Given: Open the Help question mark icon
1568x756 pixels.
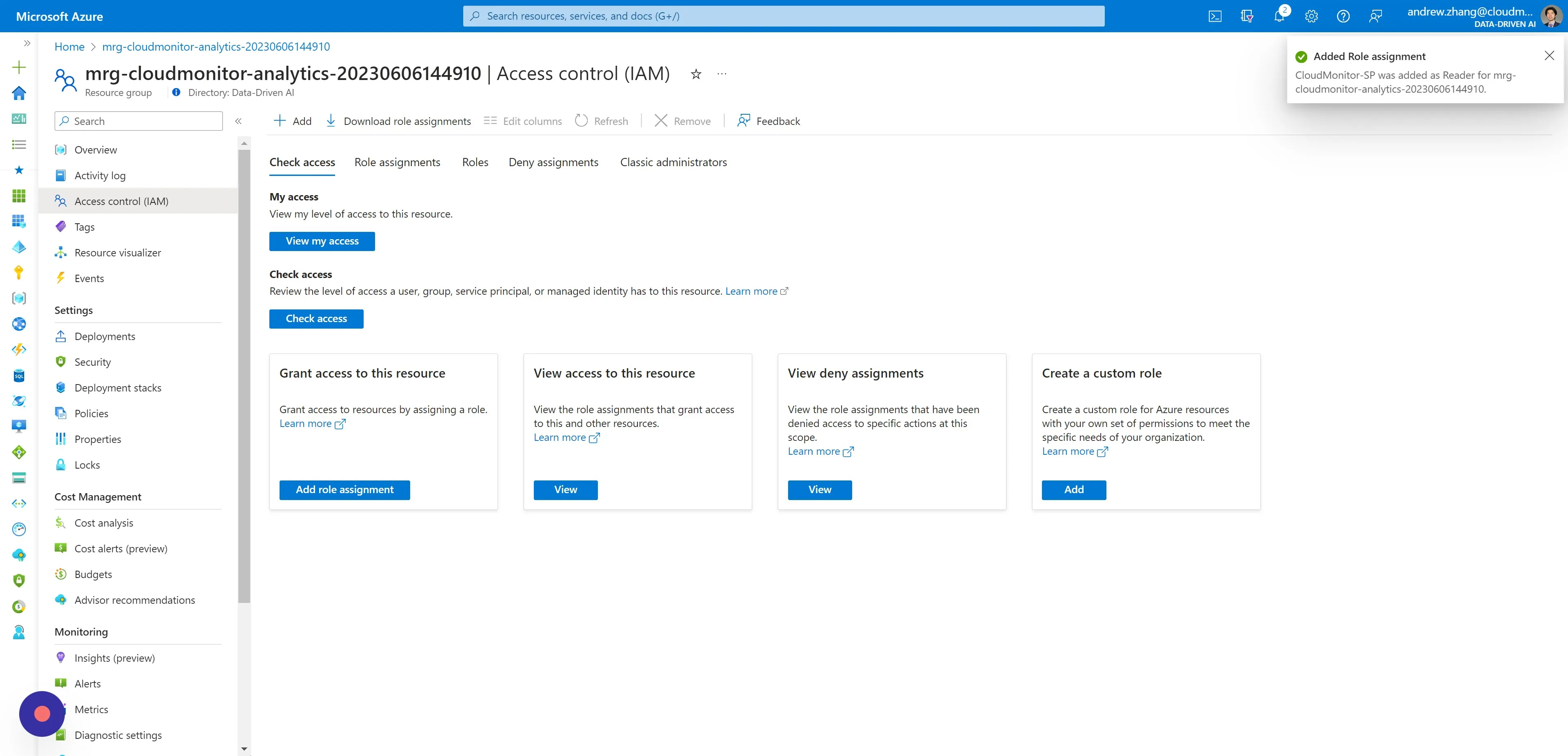Looking at the screenshot, I should [x=1344, y=16].
